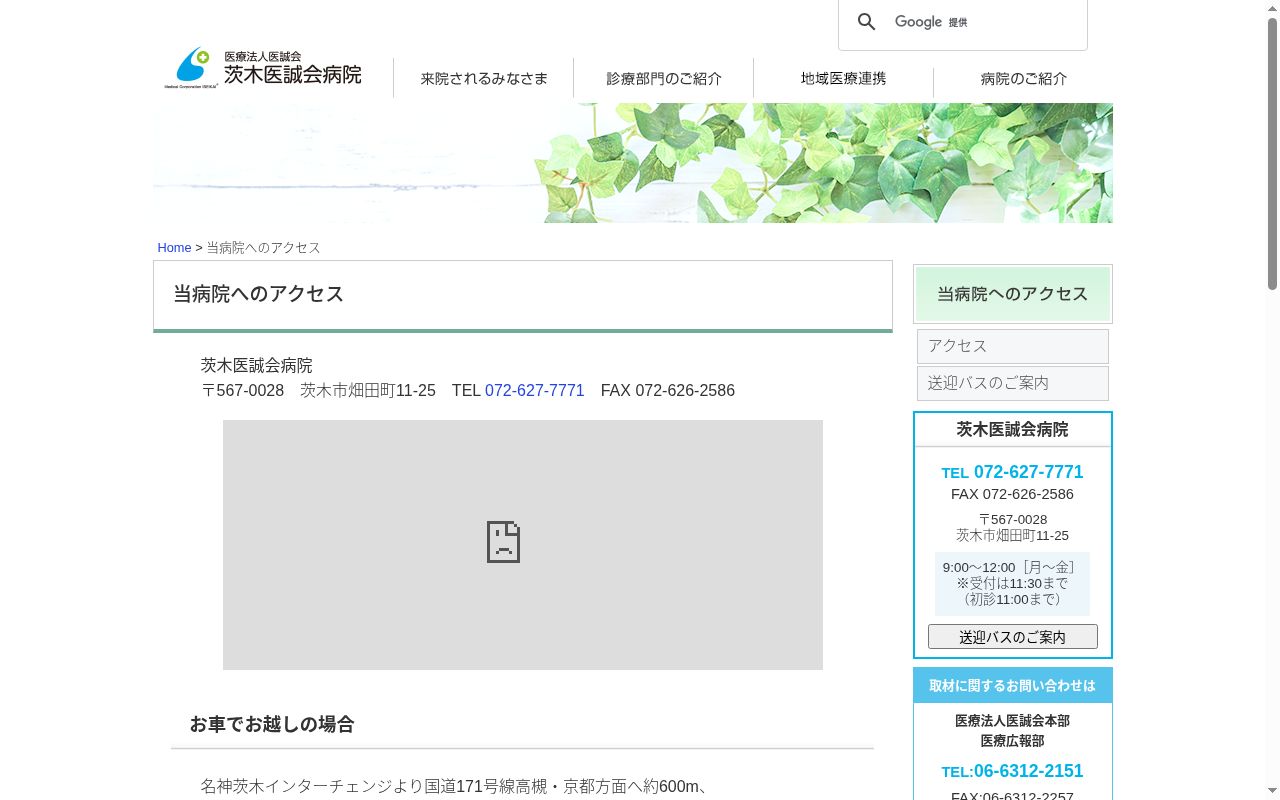Screen dimensions: 1280x800
Task: Open the 病院のご紹介 menu
Action: [x=1023, y=78]
